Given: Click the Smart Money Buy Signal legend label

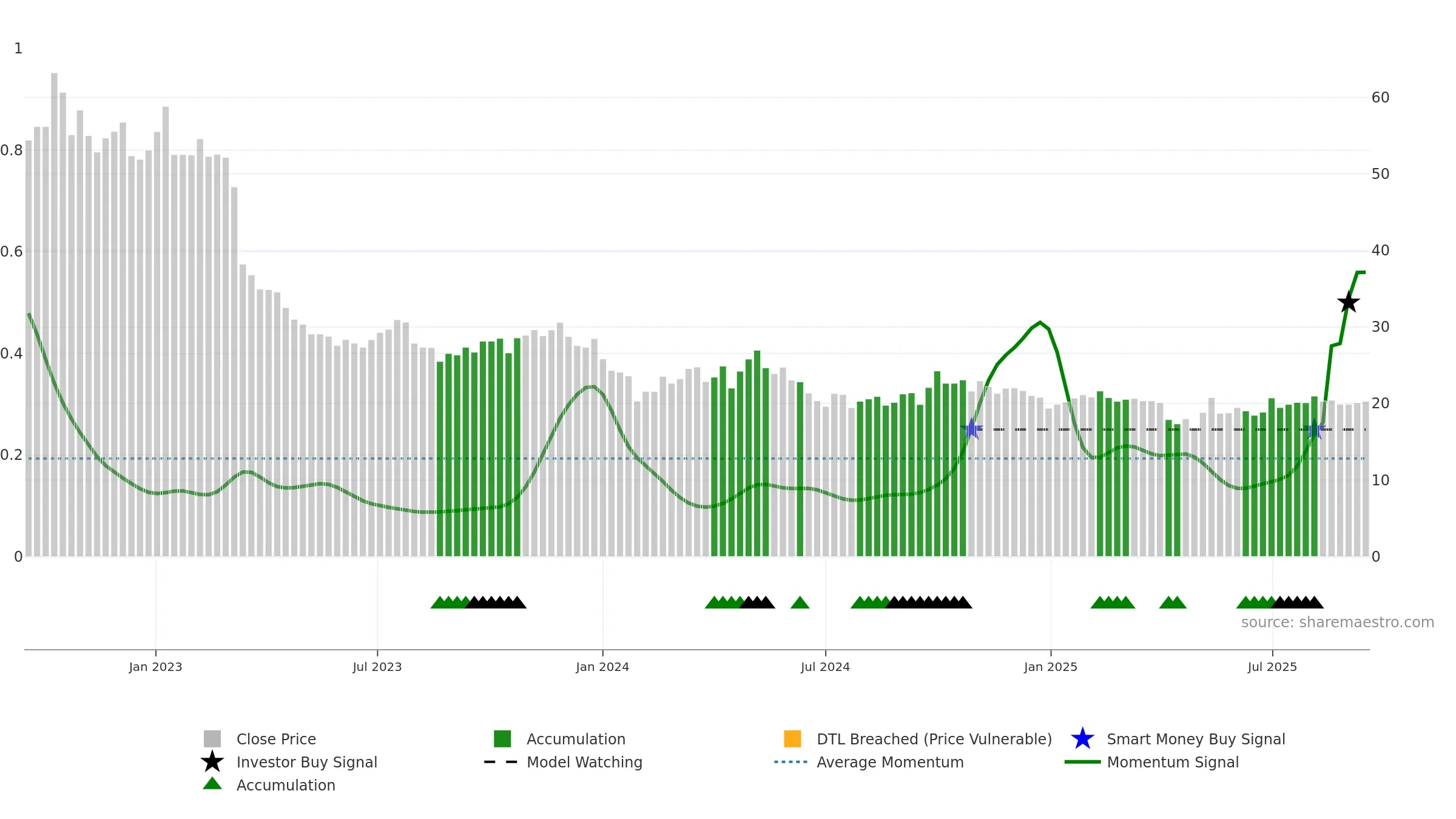Looking at the screenshot, I should 1196,739.
